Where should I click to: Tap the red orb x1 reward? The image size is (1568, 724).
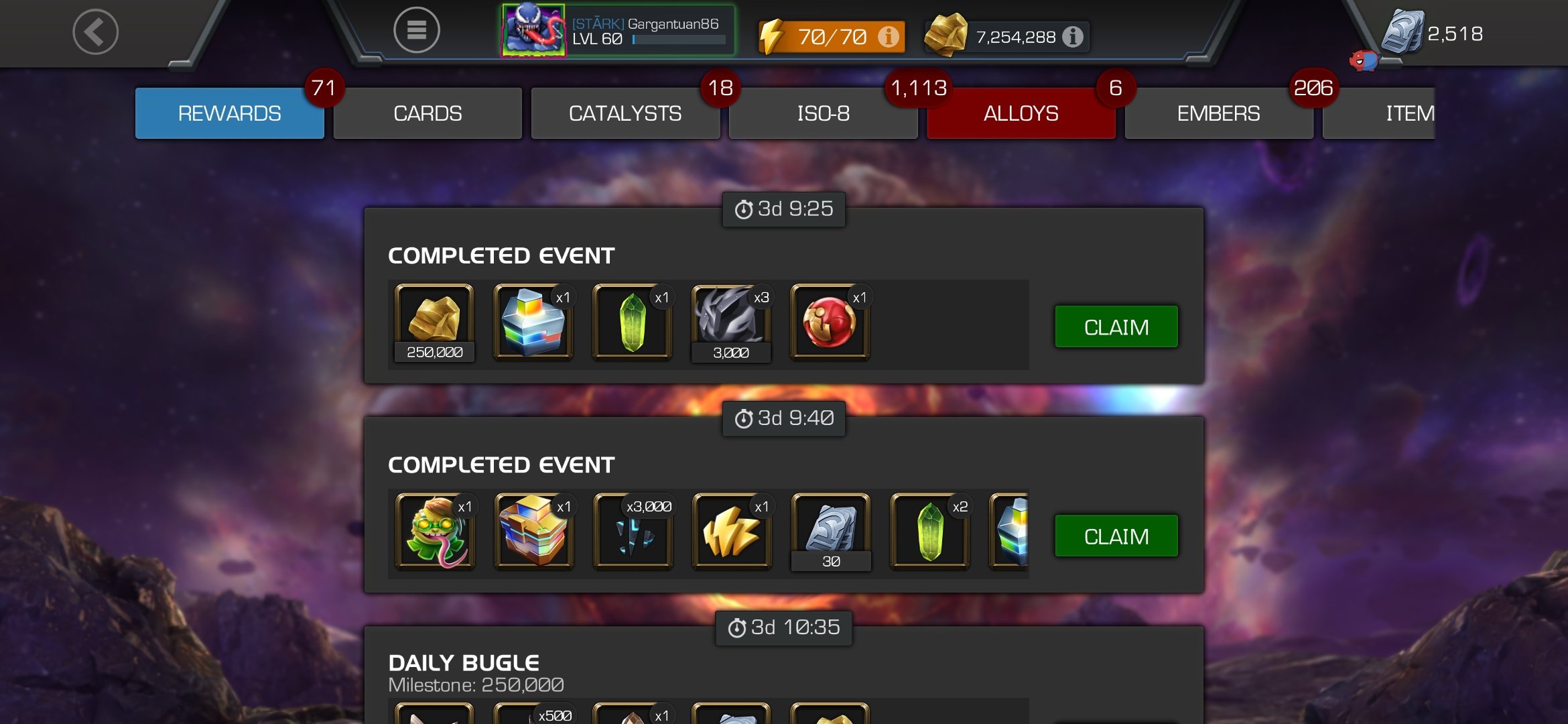830,323
